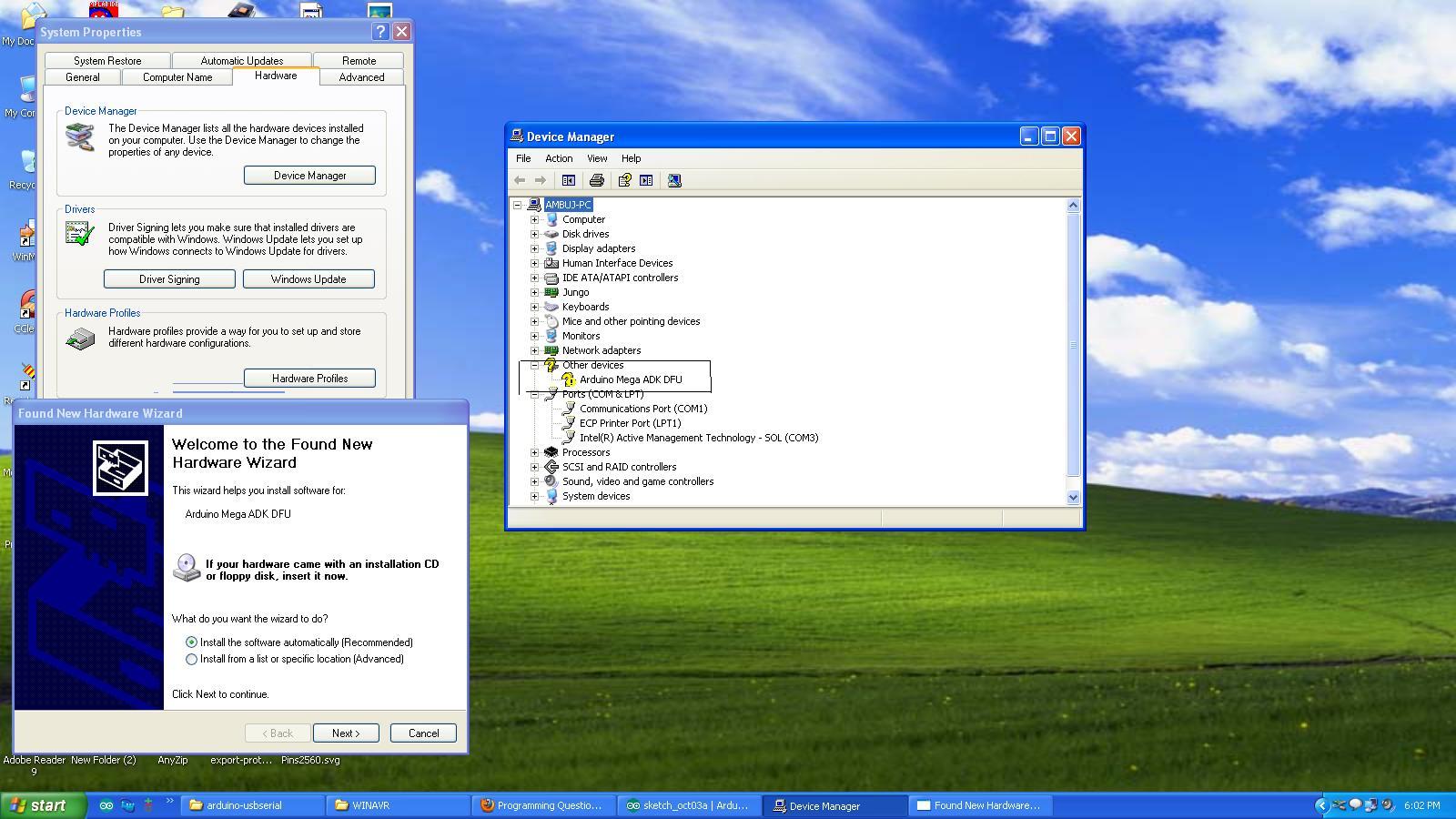Click the Arduino icon in Quick Launch
This screenshot has width=1456, height=819.
106,805
